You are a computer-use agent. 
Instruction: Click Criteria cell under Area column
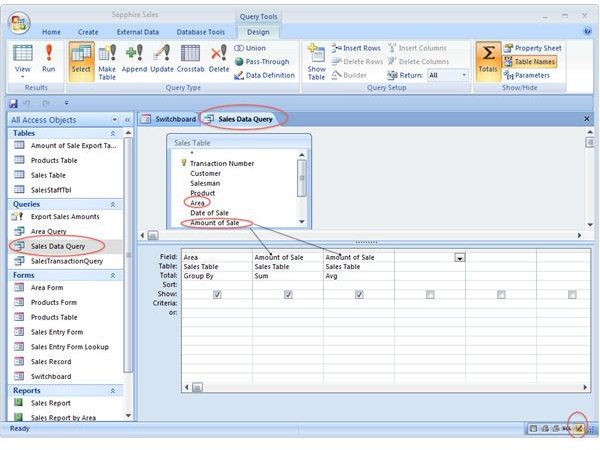[x=217, y=303]
